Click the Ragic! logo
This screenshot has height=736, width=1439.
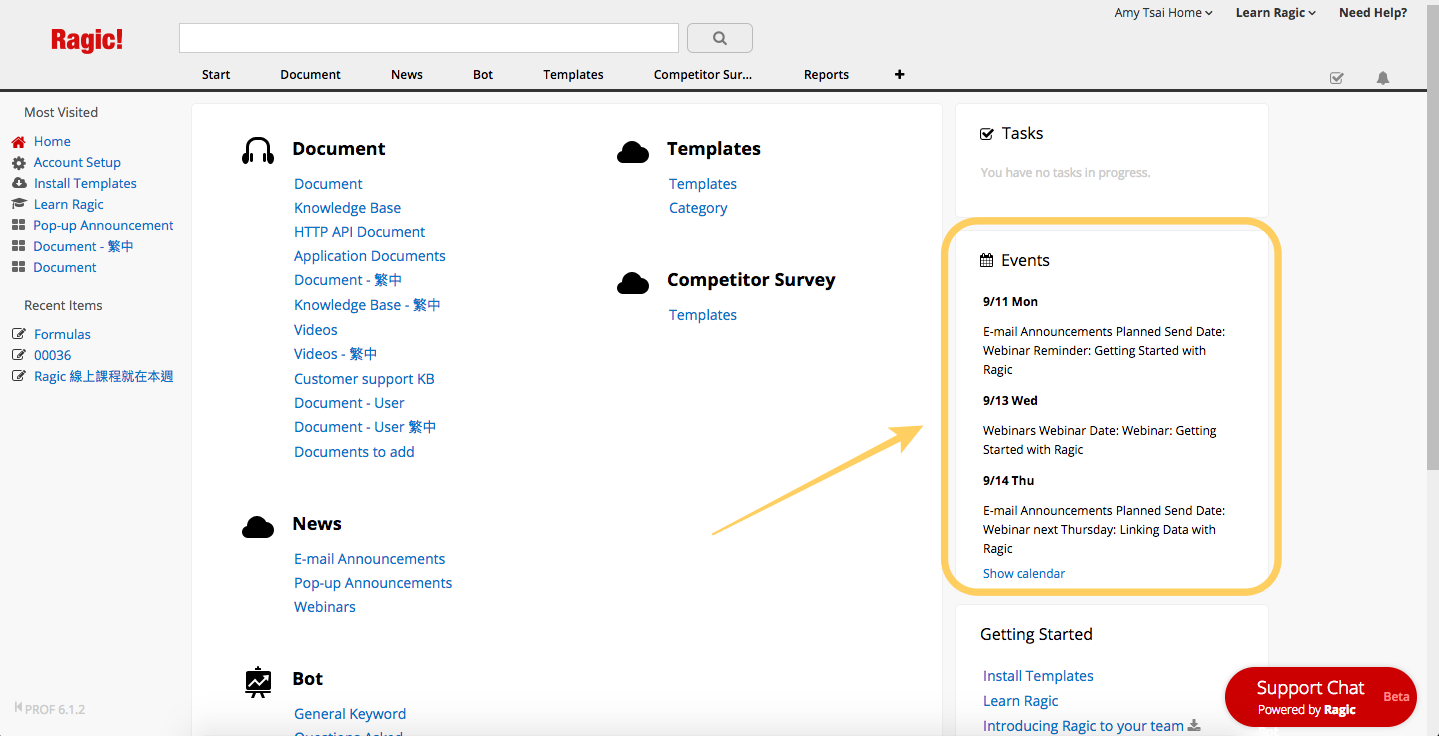point(87,40)
